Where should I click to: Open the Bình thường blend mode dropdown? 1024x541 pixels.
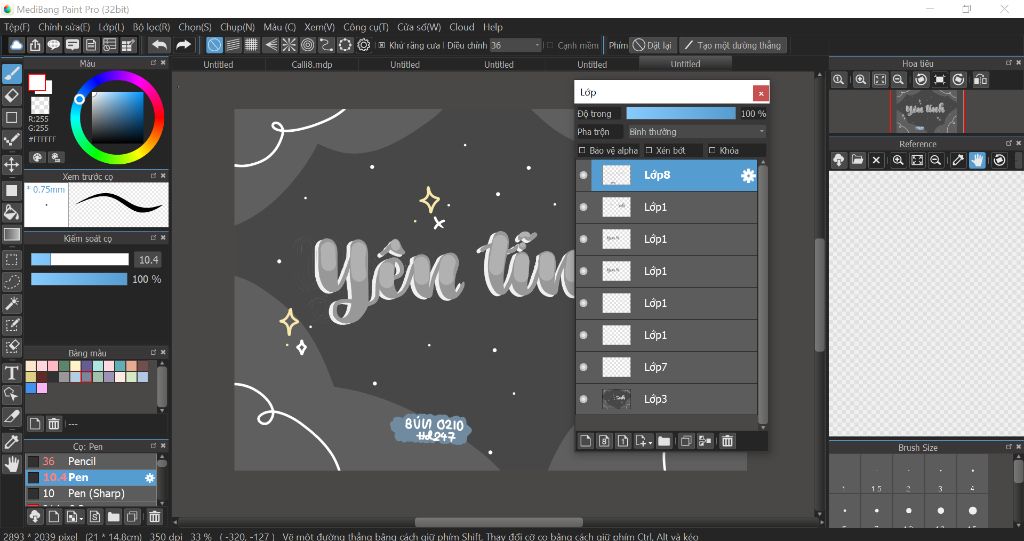coord(696,132)
